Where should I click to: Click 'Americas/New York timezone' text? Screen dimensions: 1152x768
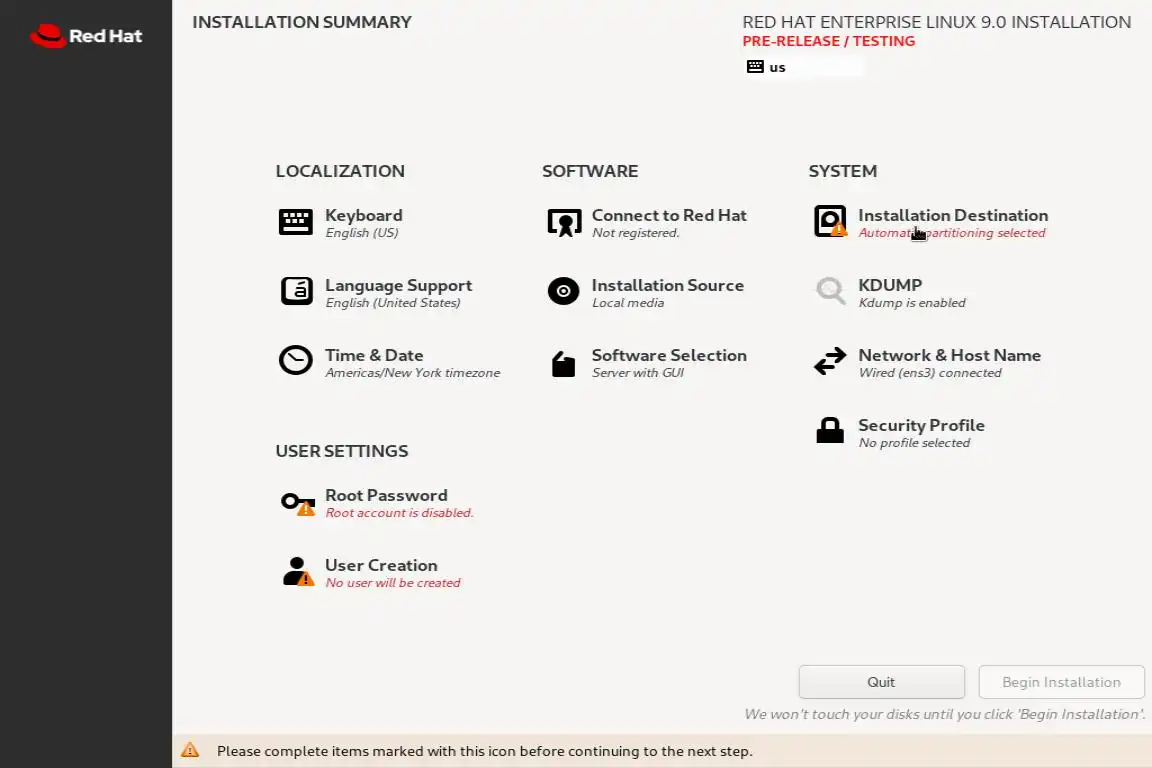(x=412, y=373)
